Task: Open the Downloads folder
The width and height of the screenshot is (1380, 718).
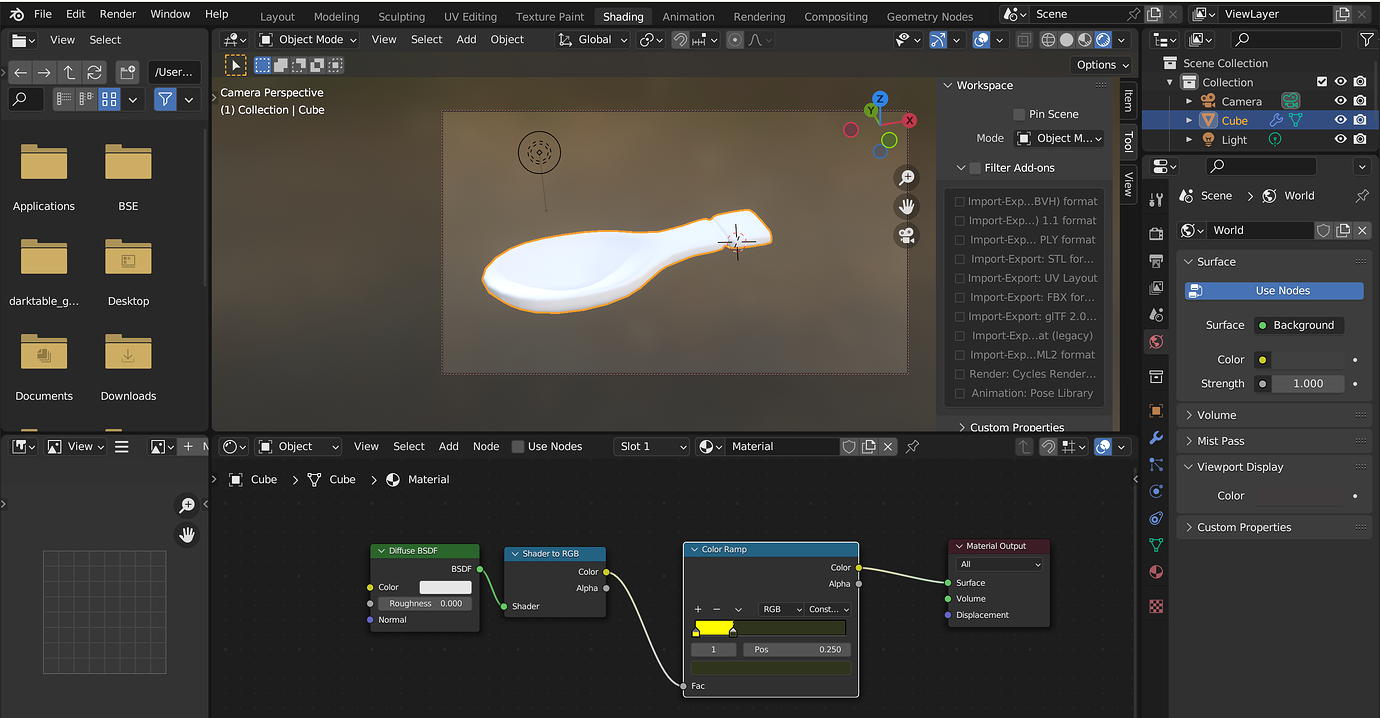Action: coord(128,366)
